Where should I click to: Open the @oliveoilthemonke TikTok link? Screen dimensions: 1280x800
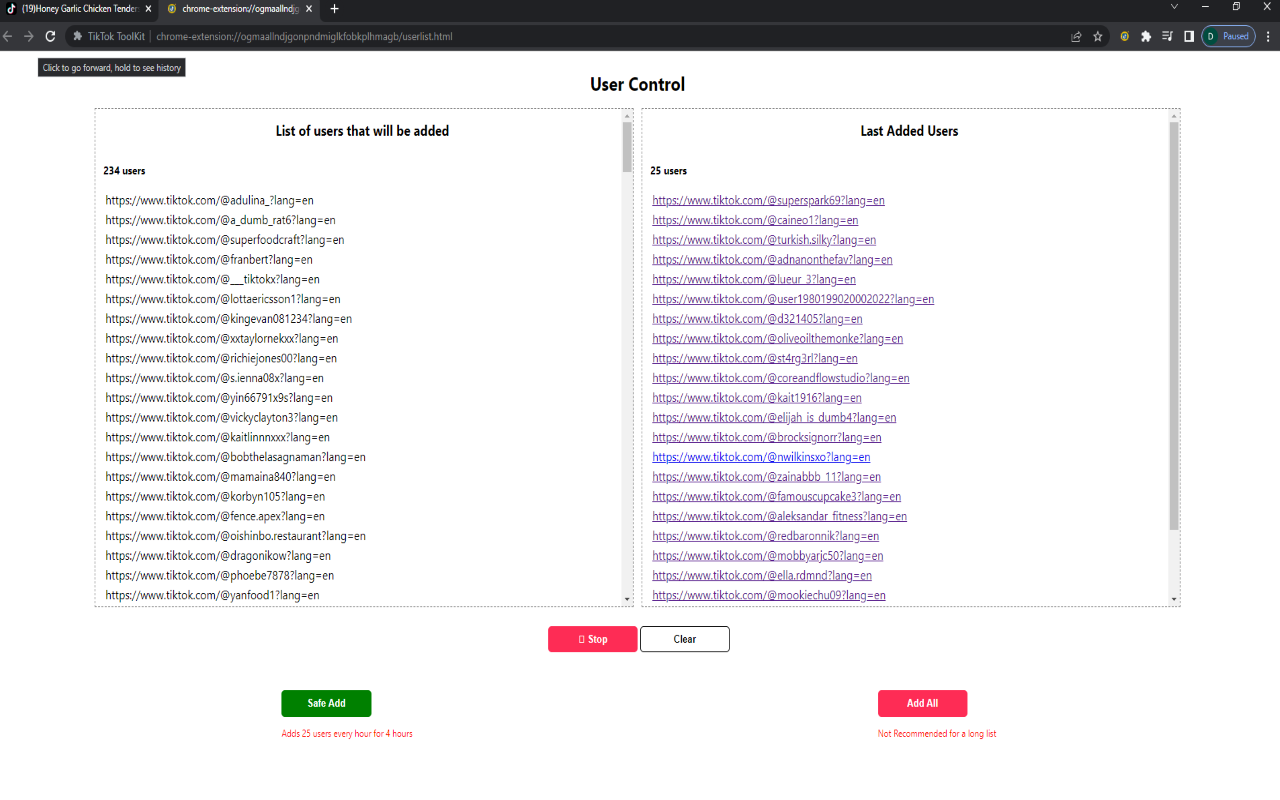pyautogui.click(x=778, y=338)
